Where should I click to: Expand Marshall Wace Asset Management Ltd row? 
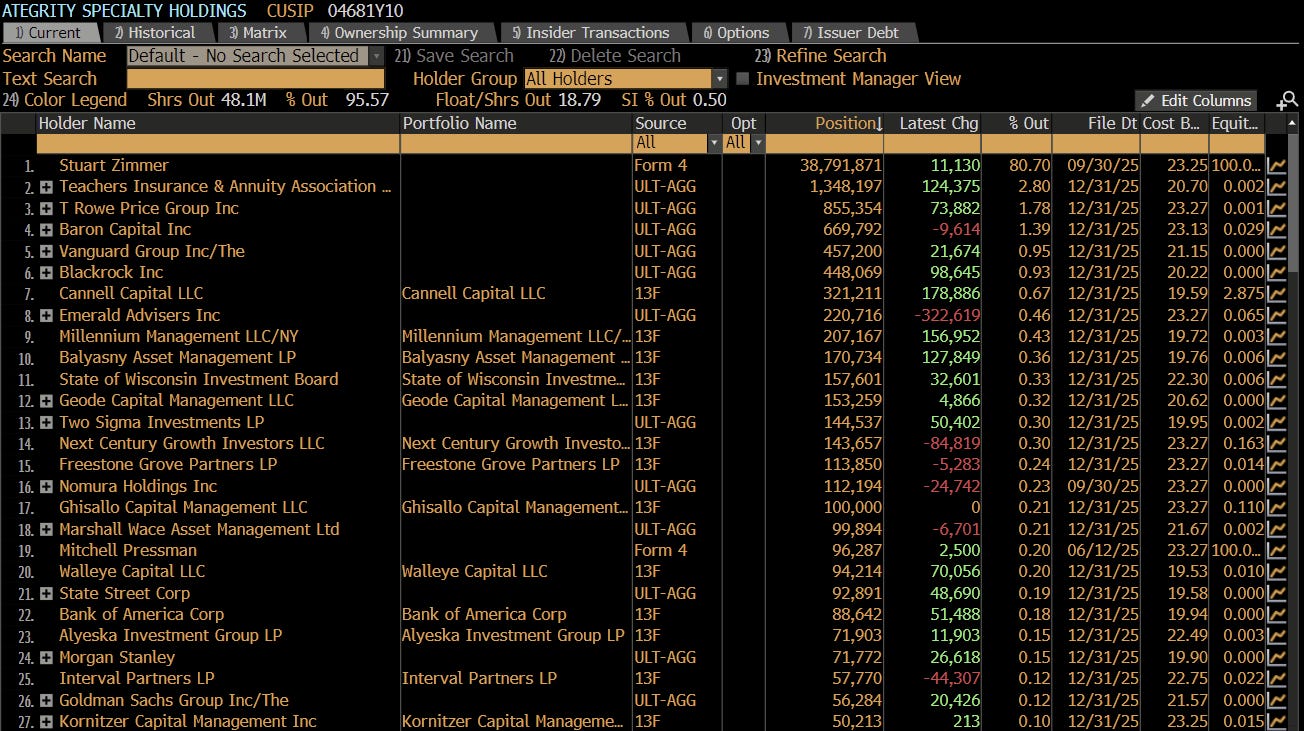coord(46,530)
